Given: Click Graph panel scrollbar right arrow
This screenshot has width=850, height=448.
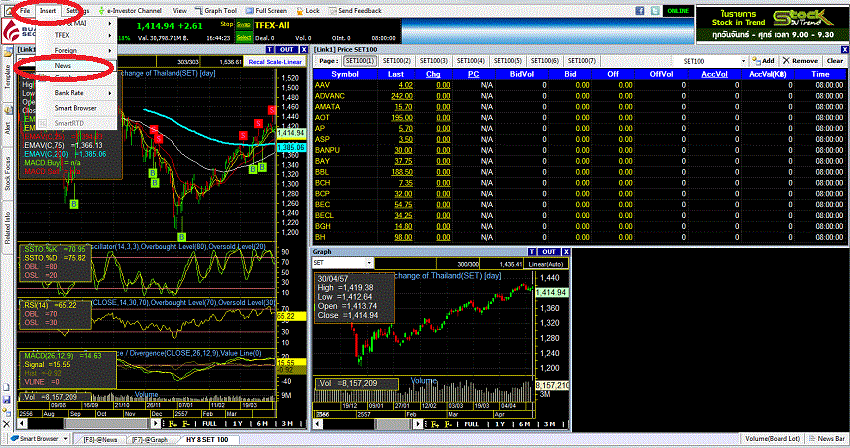Looking at the screenshot, I should pyautogui.click(x=418, y=424).
